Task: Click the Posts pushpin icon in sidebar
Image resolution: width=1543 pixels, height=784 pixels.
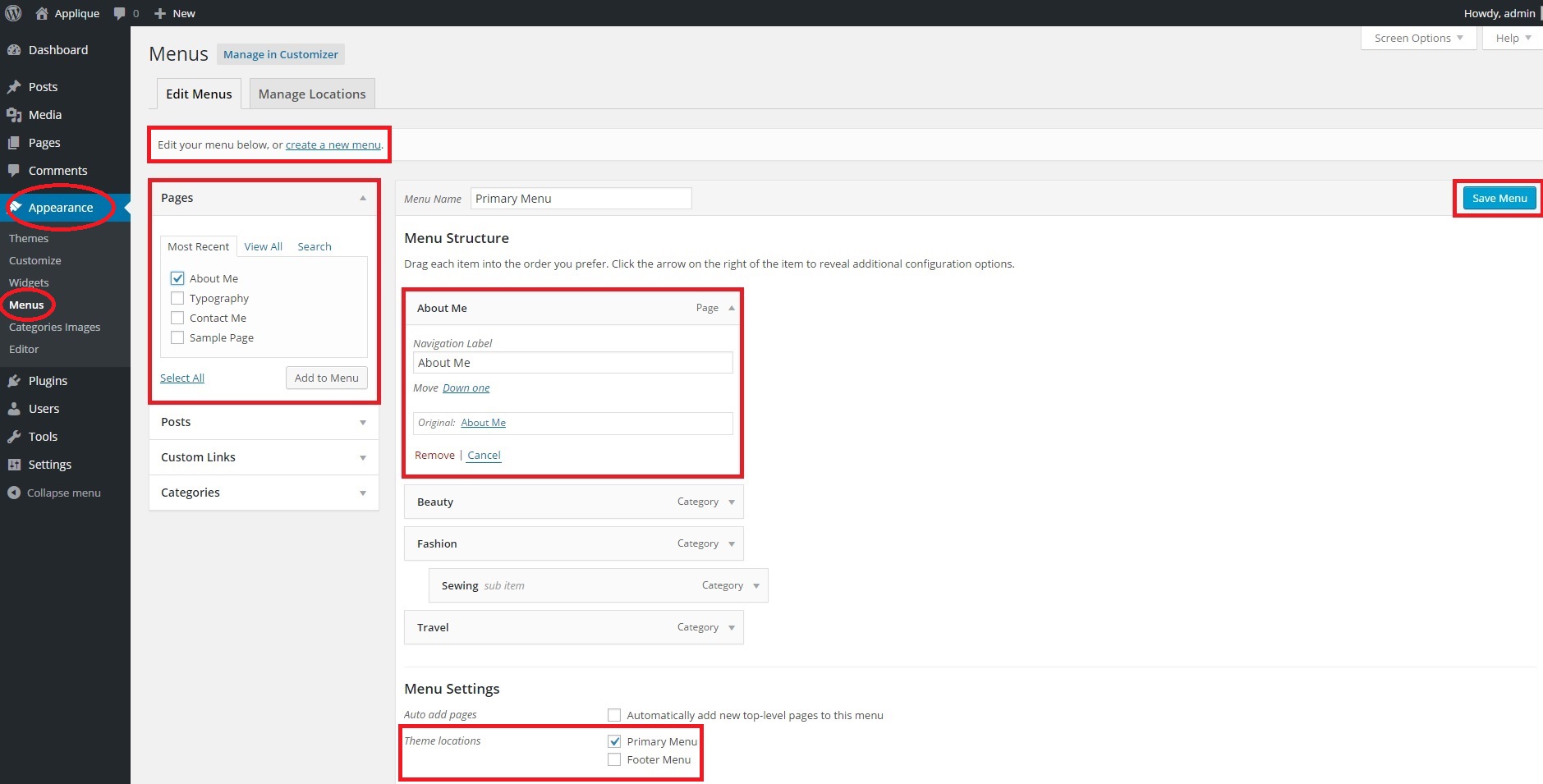Action: click(x=14, y=87)
